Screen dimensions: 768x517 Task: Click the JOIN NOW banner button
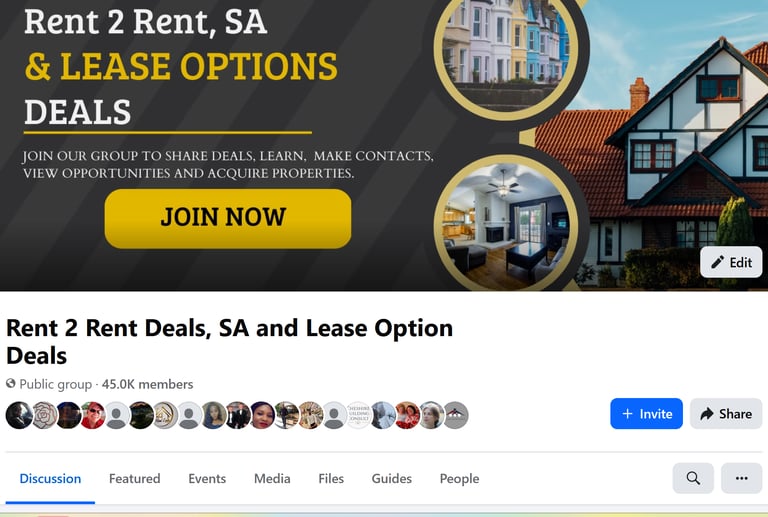click(228, 218)
